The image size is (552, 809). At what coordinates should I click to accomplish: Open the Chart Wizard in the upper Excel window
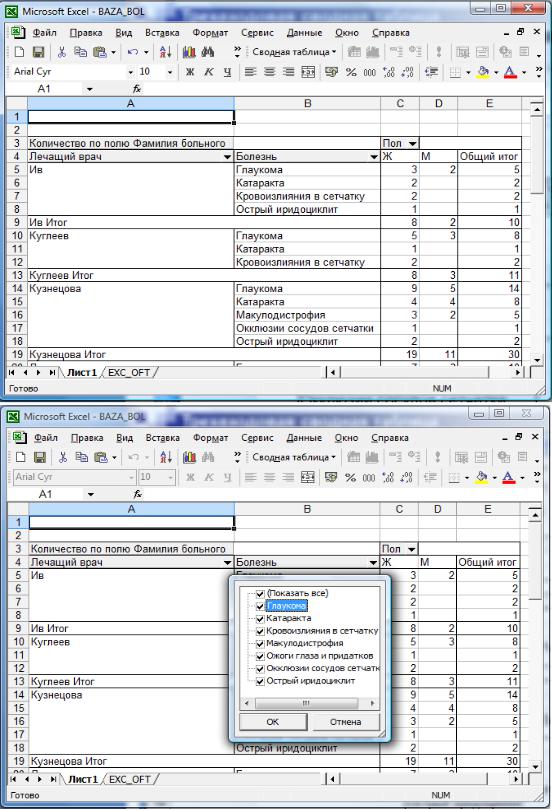[189, 52]
